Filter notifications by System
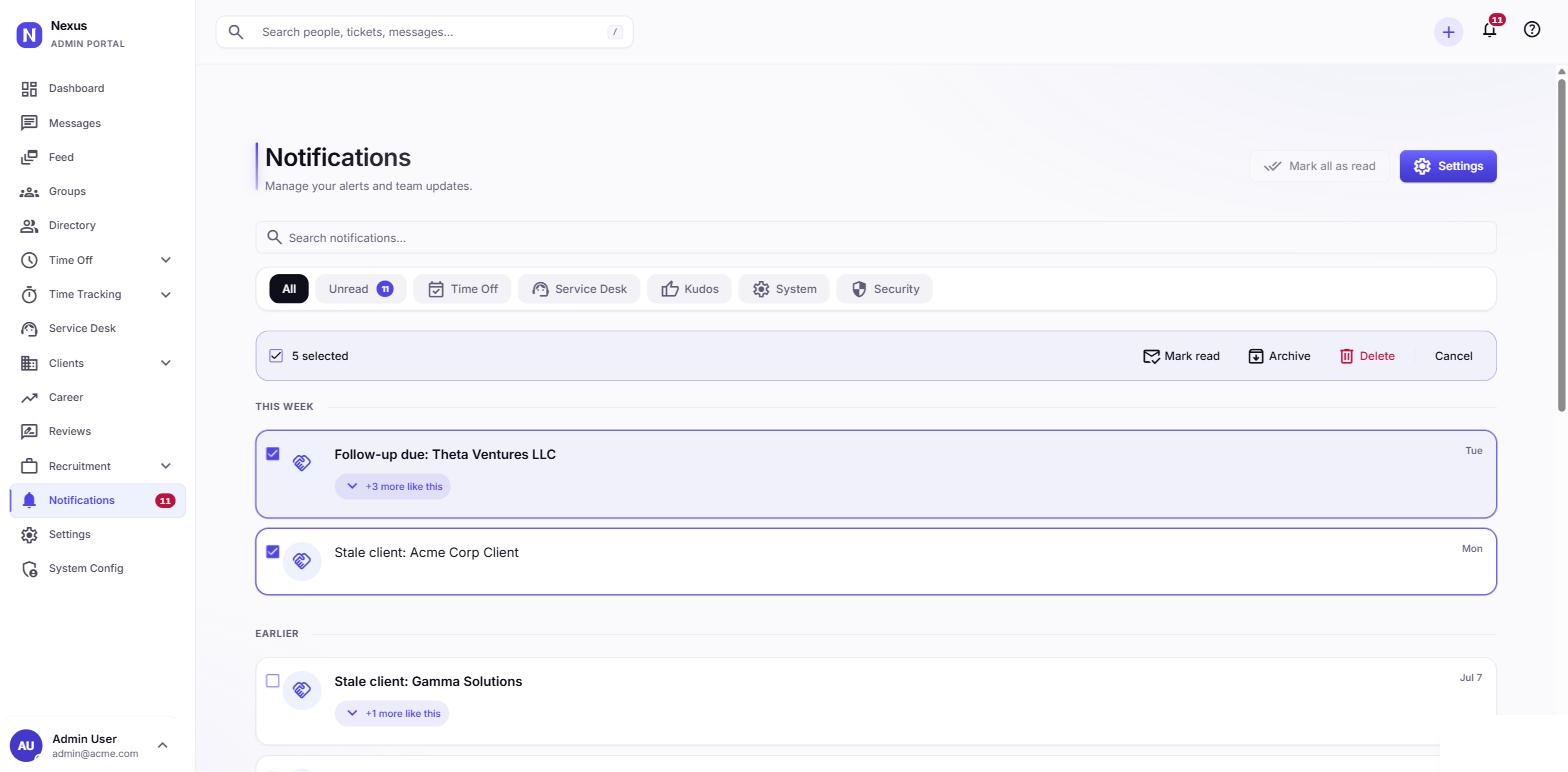Screen dimensions: 1568x772 coord(784,289)
